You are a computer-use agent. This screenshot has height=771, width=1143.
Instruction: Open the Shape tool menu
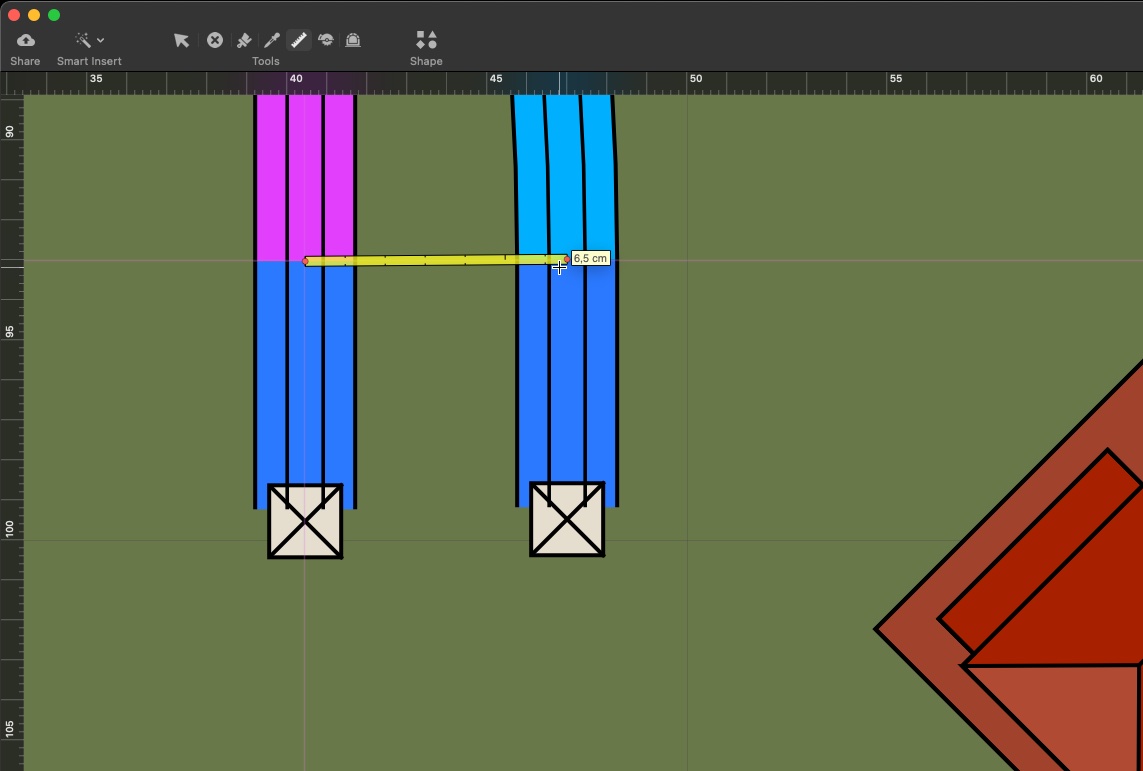coord(426,40)
